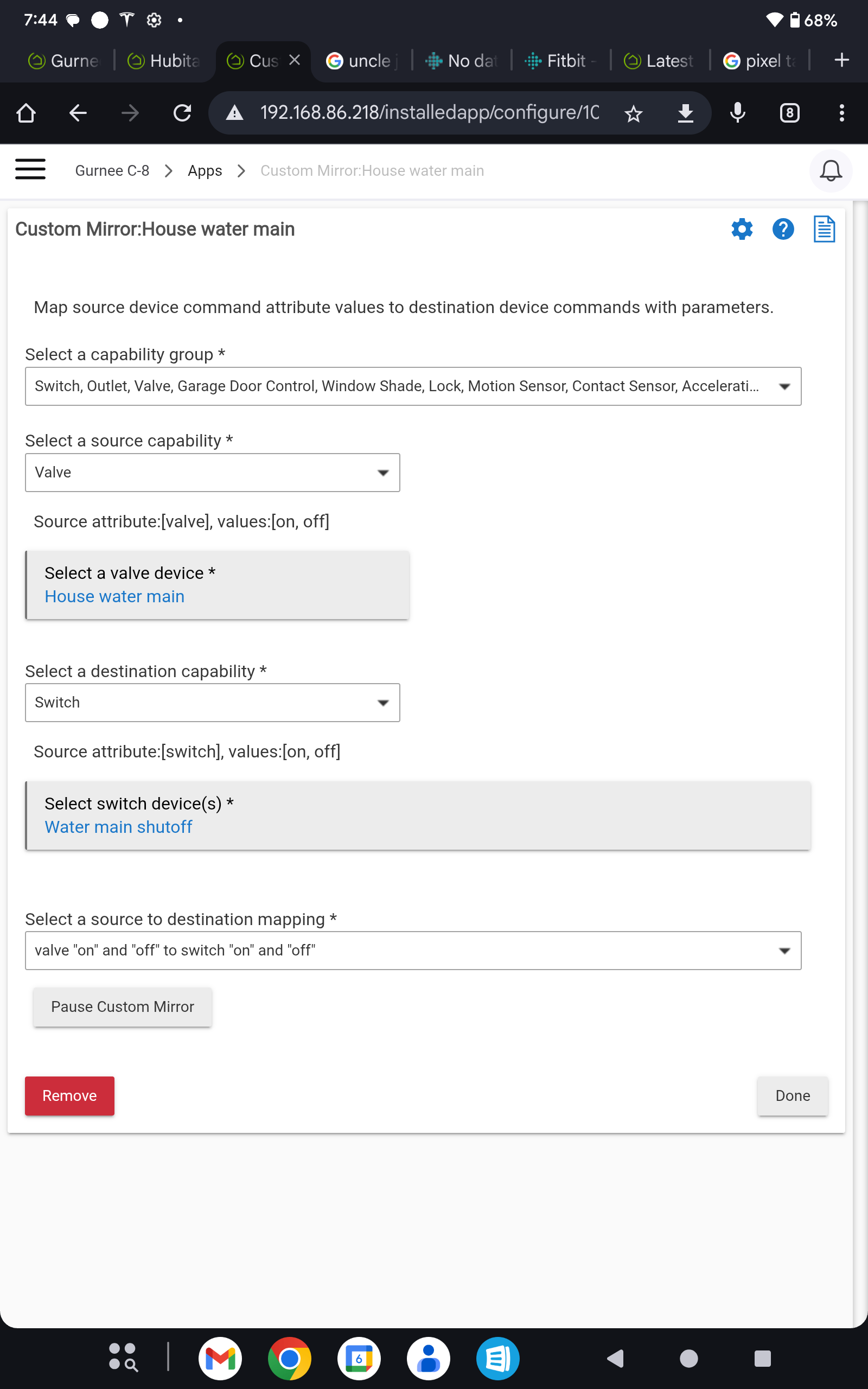Viewport: 868px width, 1389px height.
Task: Start voice search with the microphone icon
Action: pyautogui.click(x=737, y=112)
